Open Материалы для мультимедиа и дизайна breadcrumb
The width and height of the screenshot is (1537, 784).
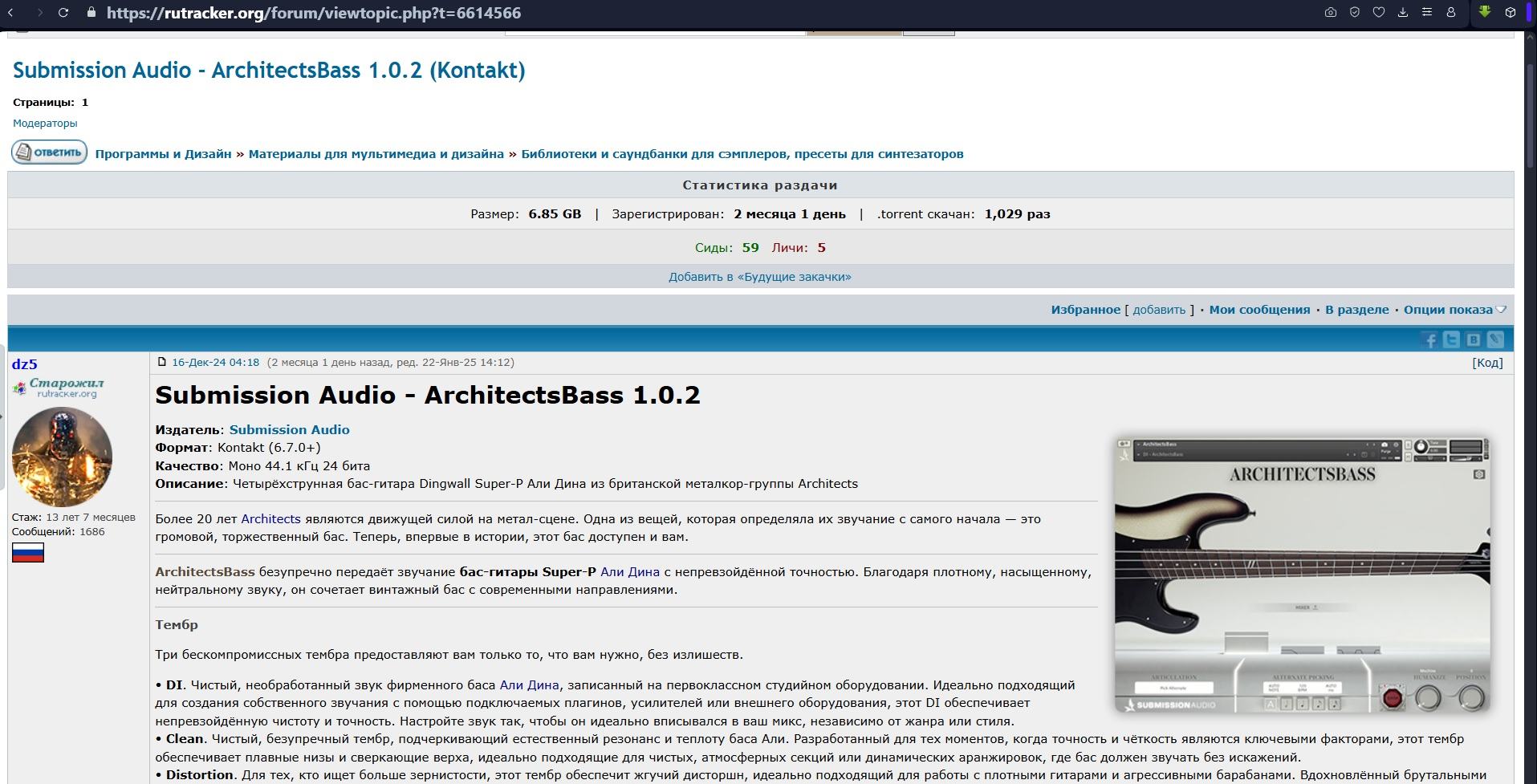click(x=376, y=154)
